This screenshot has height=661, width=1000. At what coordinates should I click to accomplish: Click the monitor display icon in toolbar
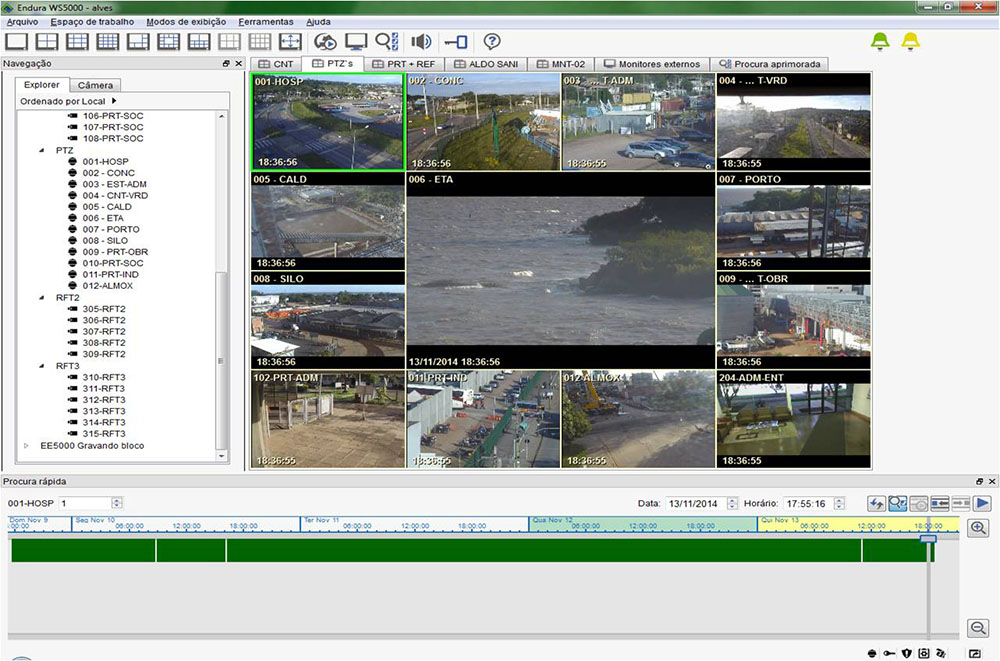click(x=355, y=42)
